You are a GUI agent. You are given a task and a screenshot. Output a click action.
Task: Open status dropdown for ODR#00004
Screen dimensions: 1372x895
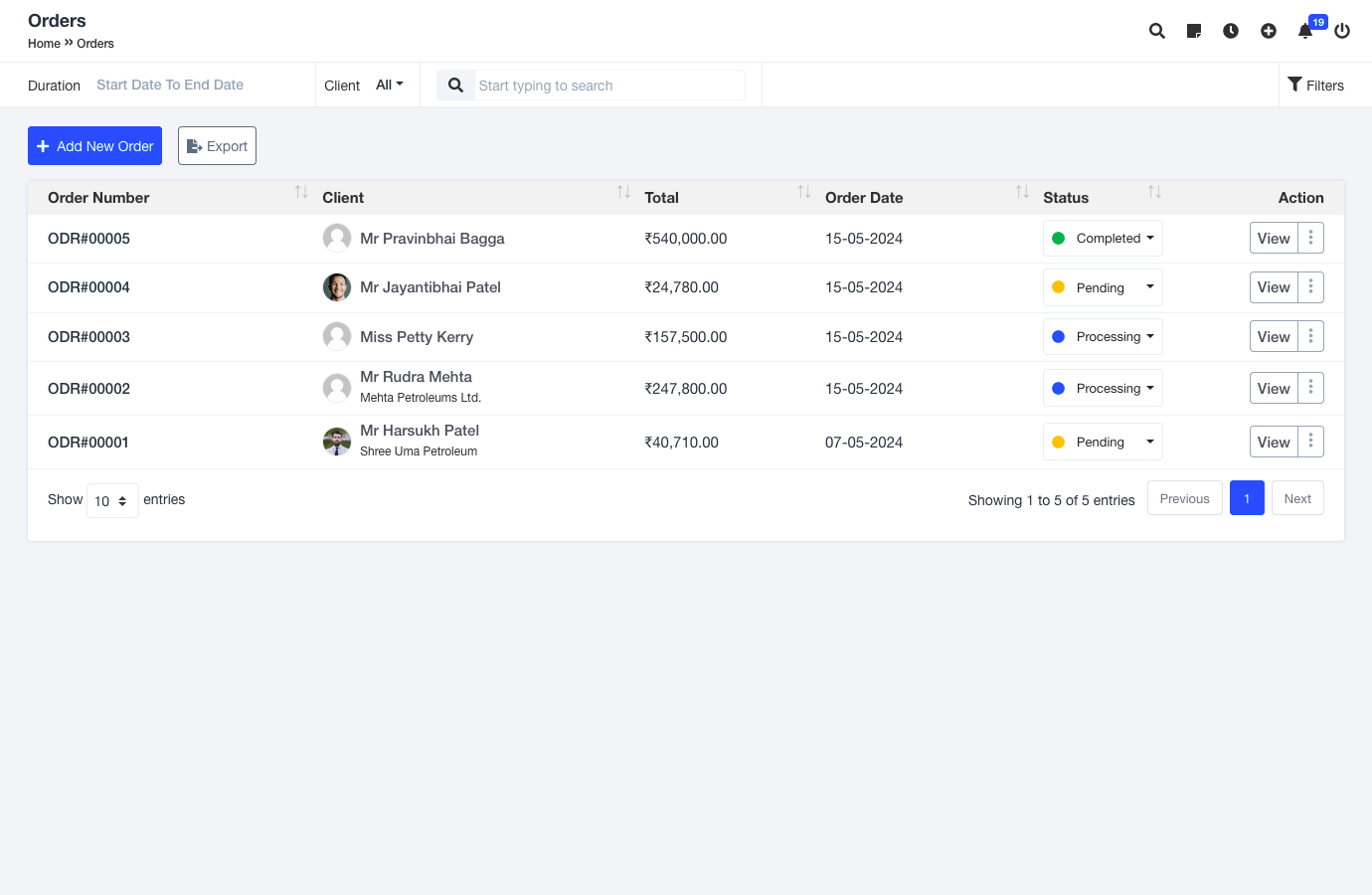click(x=1103, y=287)
